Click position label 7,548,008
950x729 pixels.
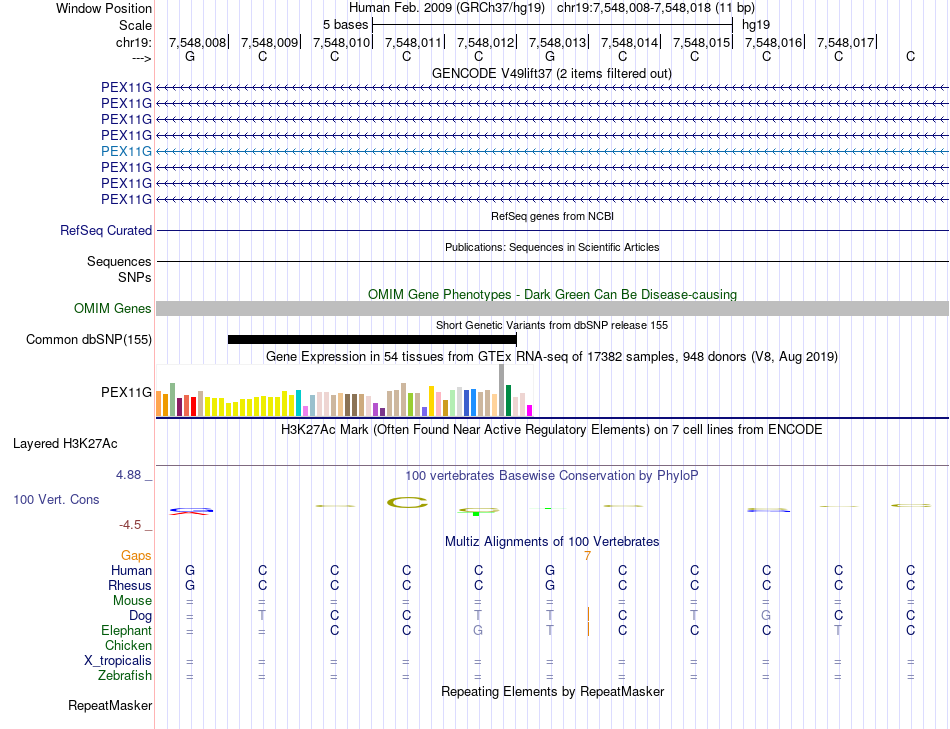pos(197,42)
